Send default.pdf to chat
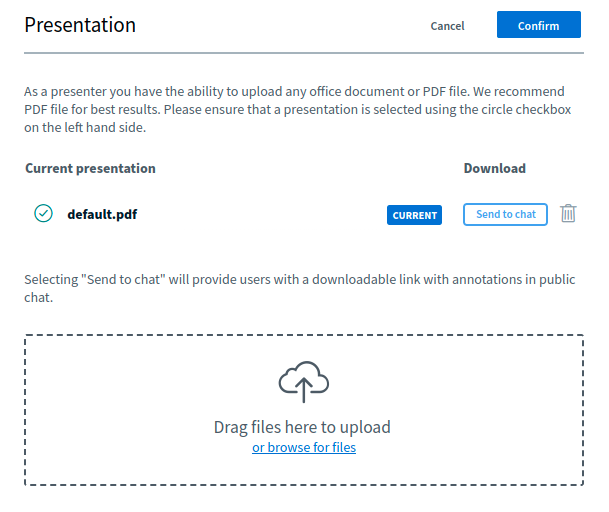This screenshot has height=512, width=609. tap(505, 214)
